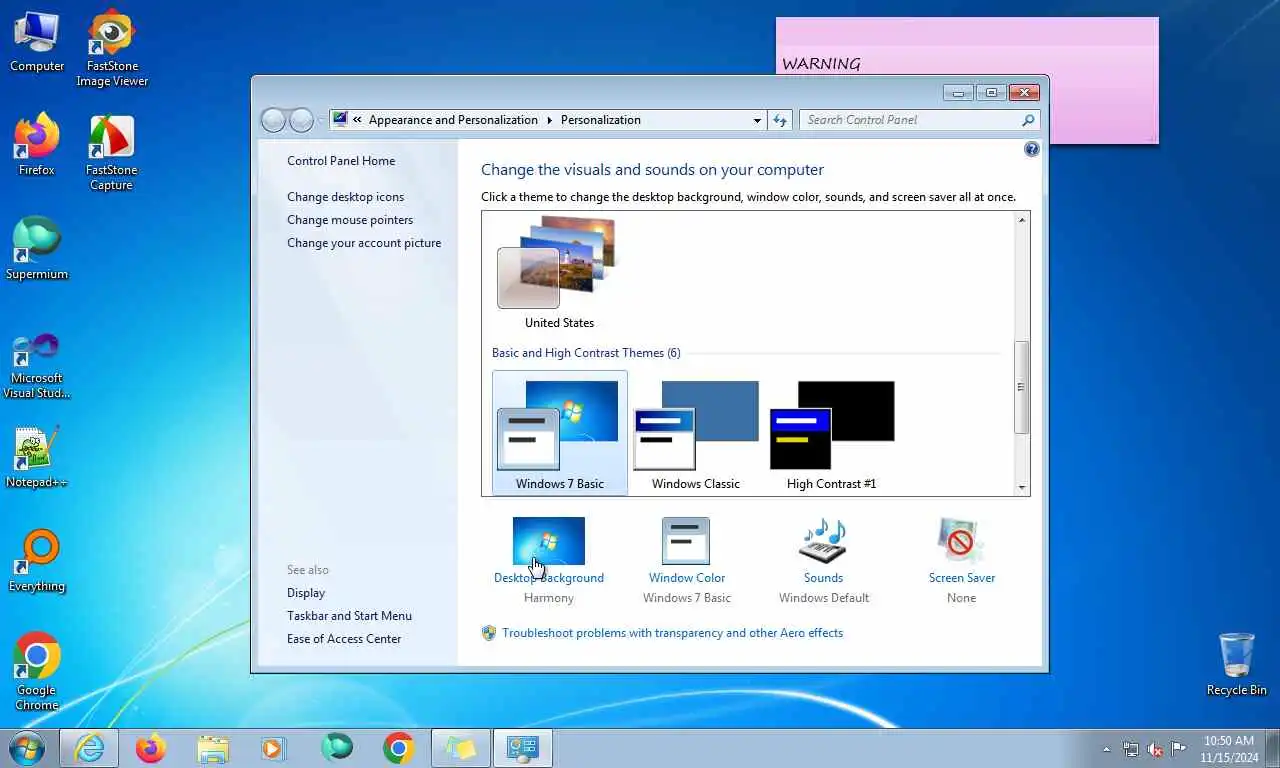The image size is (1280, 768).
Task: Open Change your account picture link
Action: coord(364,243)
